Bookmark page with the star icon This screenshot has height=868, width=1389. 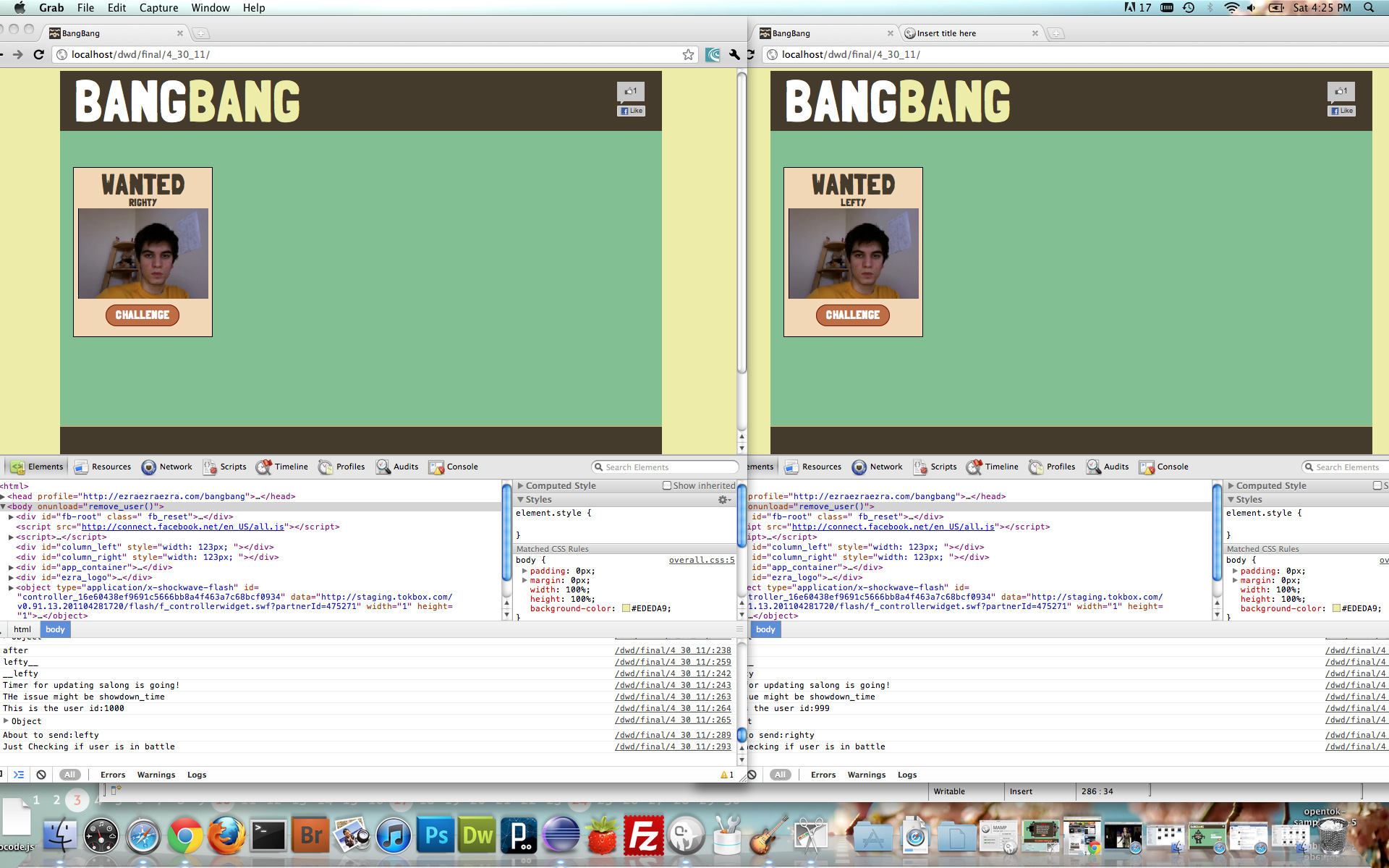coord(688,54)
